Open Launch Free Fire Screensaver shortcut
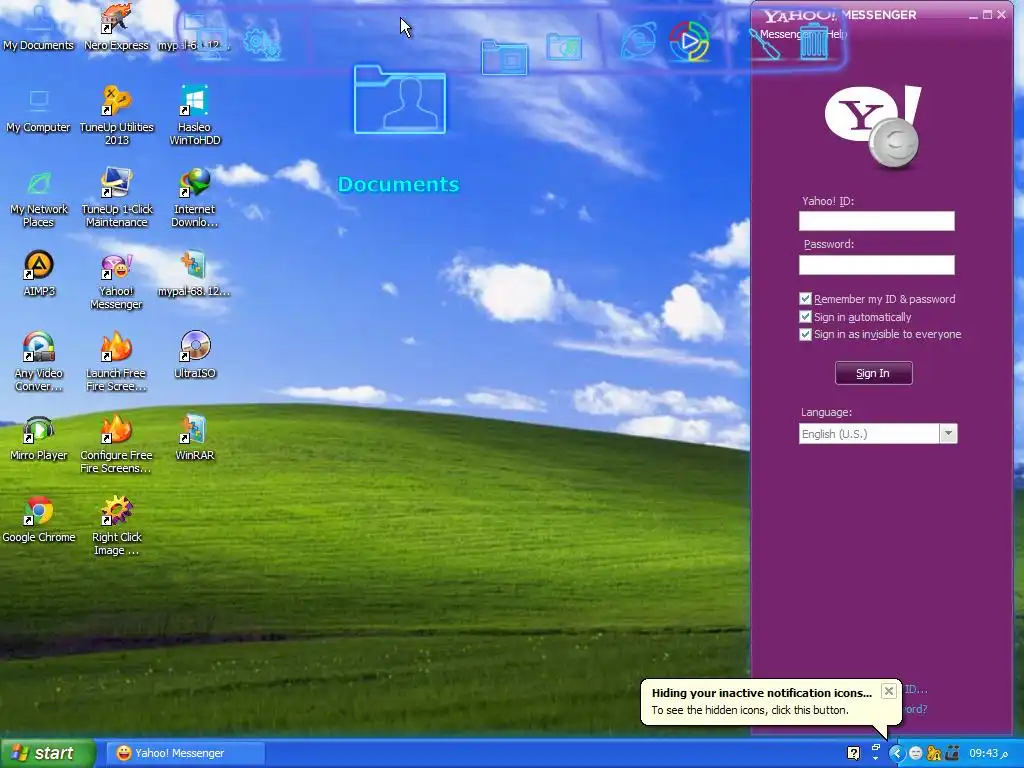Viewport: 1024px width, 768px height. click(116, 362)
